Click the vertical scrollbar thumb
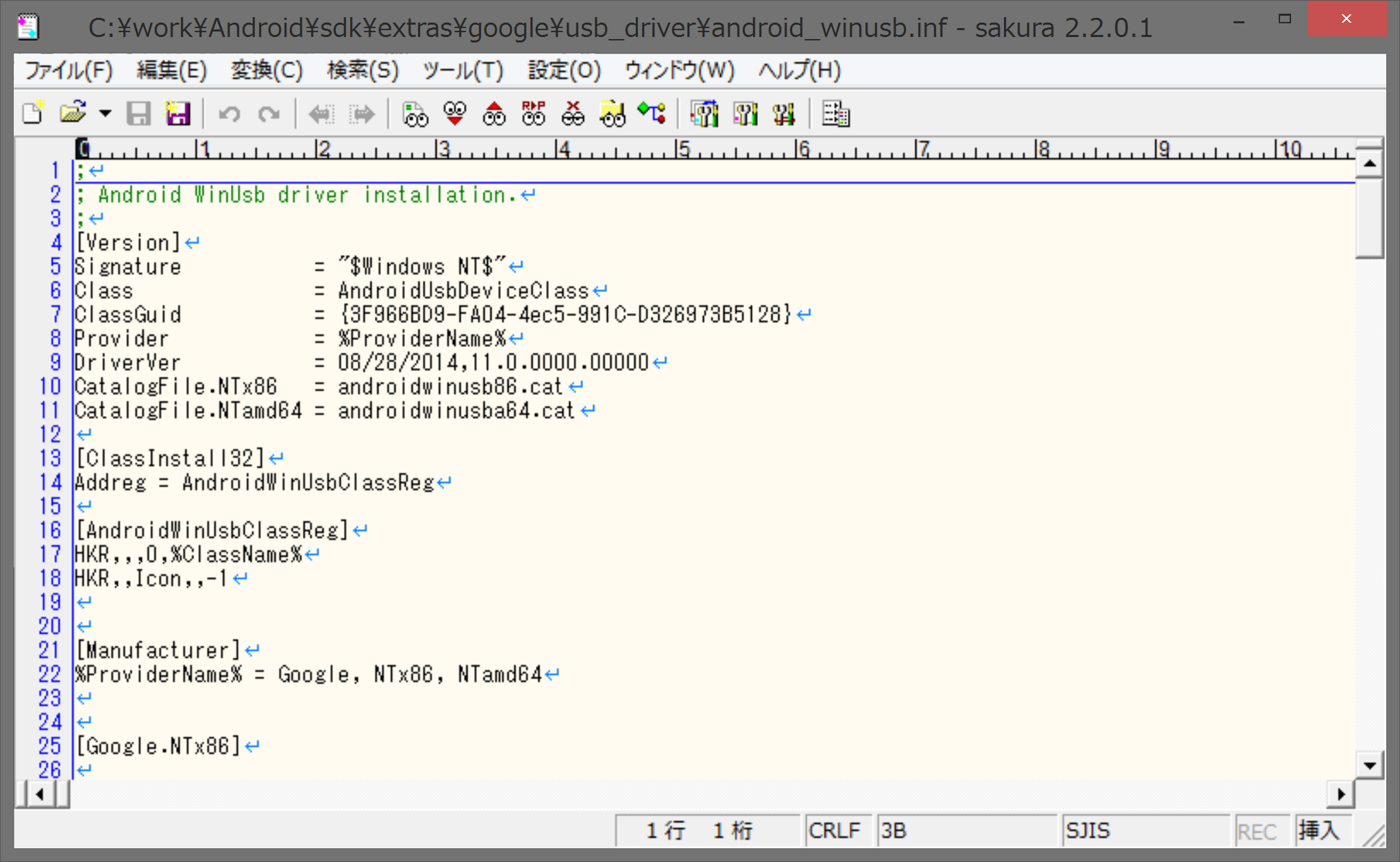The height and width of the screenshot is (862, 1400). click(x=1369, y=217)
